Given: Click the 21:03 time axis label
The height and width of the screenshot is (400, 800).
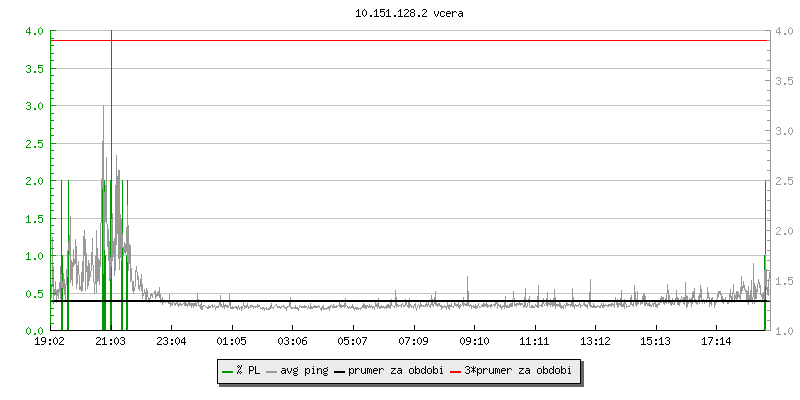Looking at the screenshot, I should (x=110, y=342).
